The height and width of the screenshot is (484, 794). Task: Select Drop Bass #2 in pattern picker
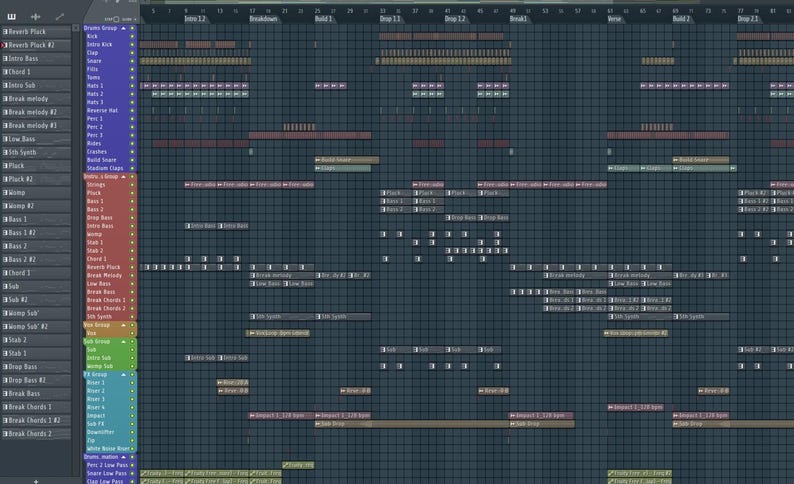35,380
